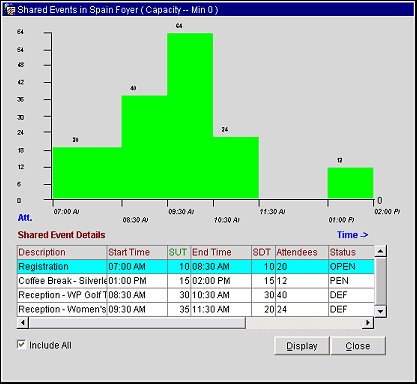Click the window icon in title bar
Image resolution: width=417 pixels, height=384 pixels.
tap(10, 10)
